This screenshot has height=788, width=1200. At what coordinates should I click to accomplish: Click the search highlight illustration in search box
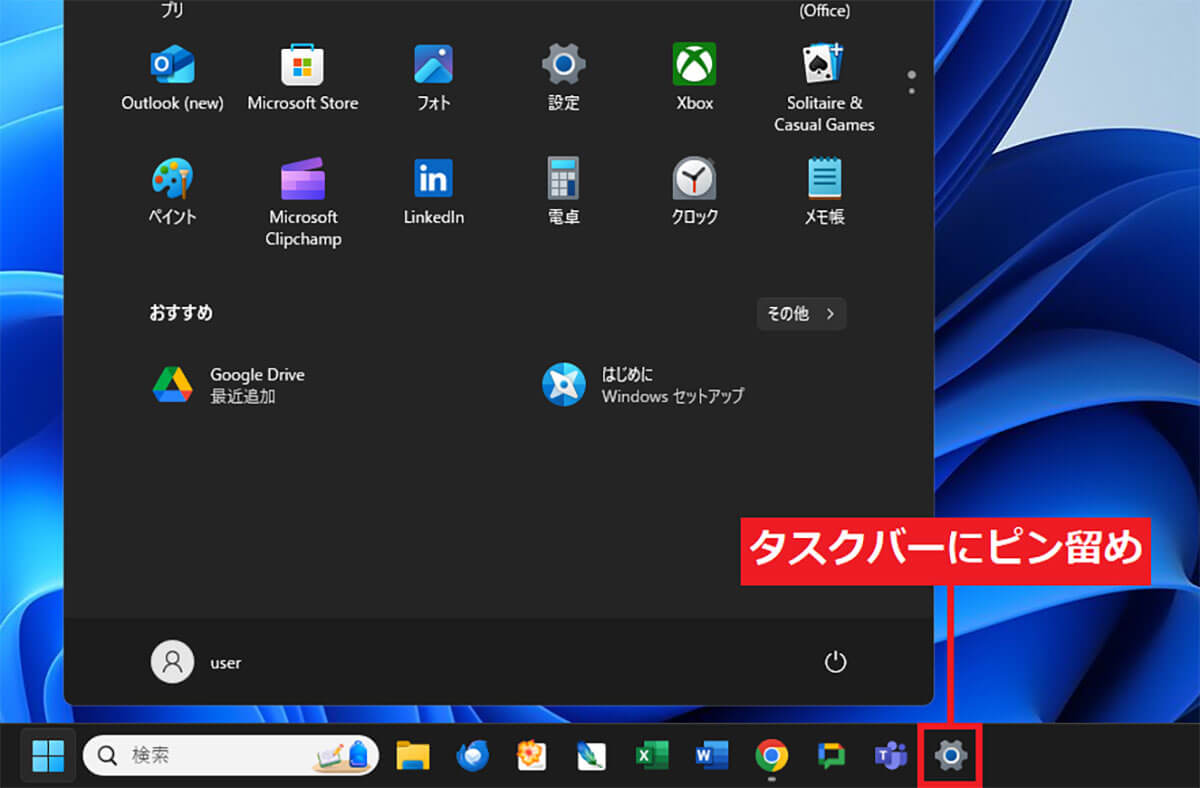(344, 756)
